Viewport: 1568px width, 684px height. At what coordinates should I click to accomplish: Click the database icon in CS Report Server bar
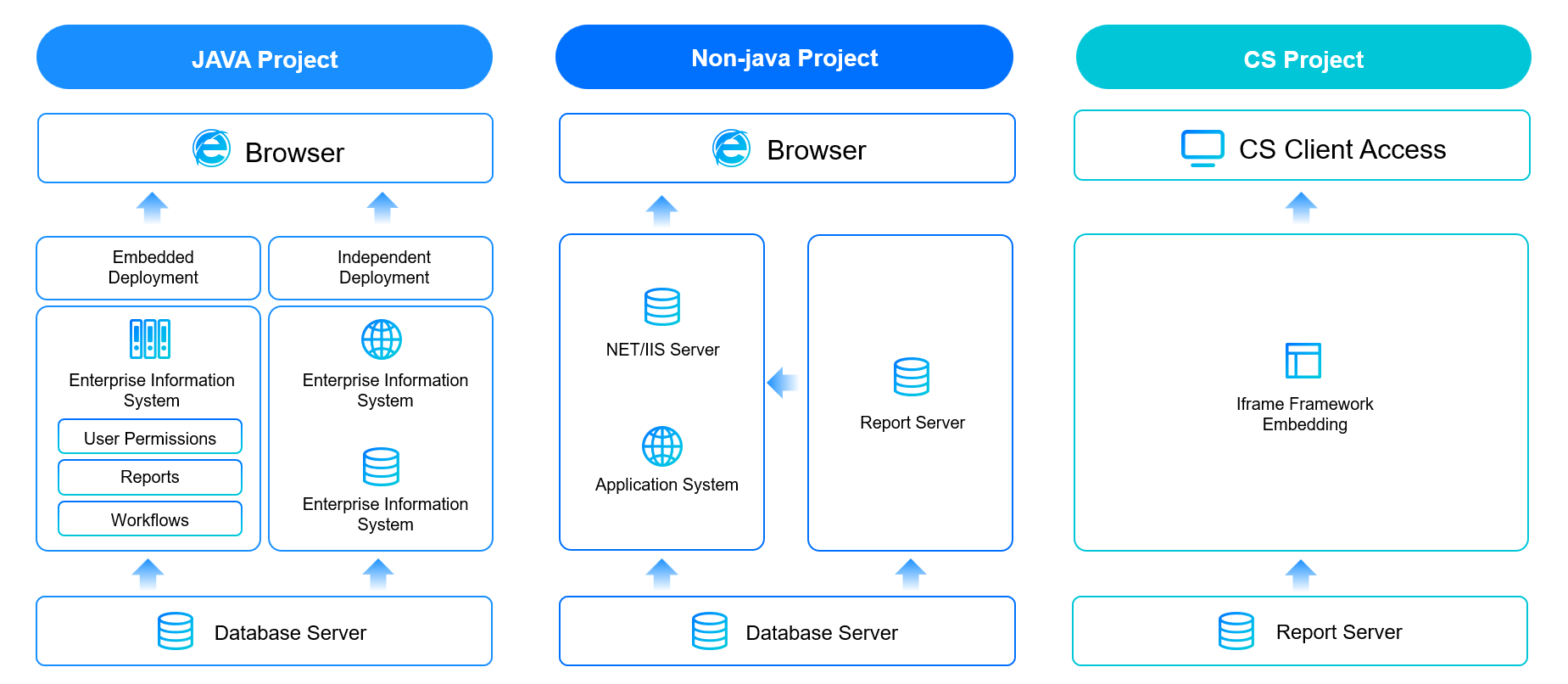click(x=1236, y=631)
